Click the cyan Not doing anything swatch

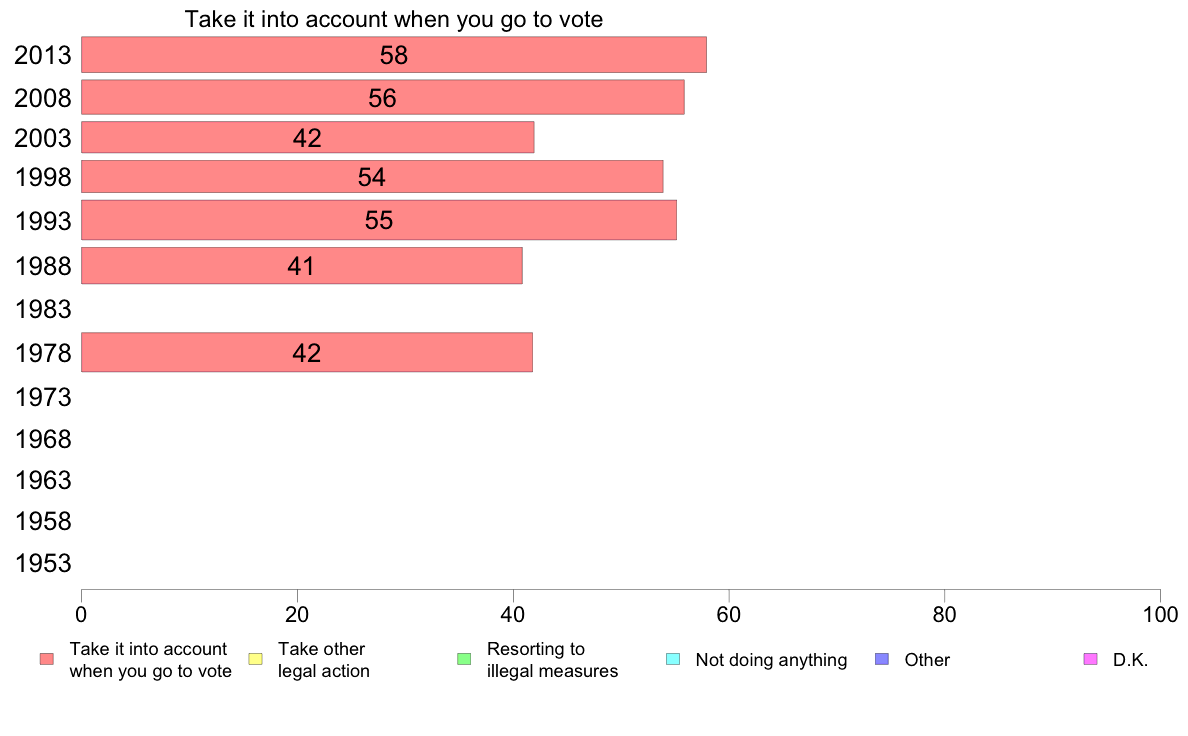[673, 659]
